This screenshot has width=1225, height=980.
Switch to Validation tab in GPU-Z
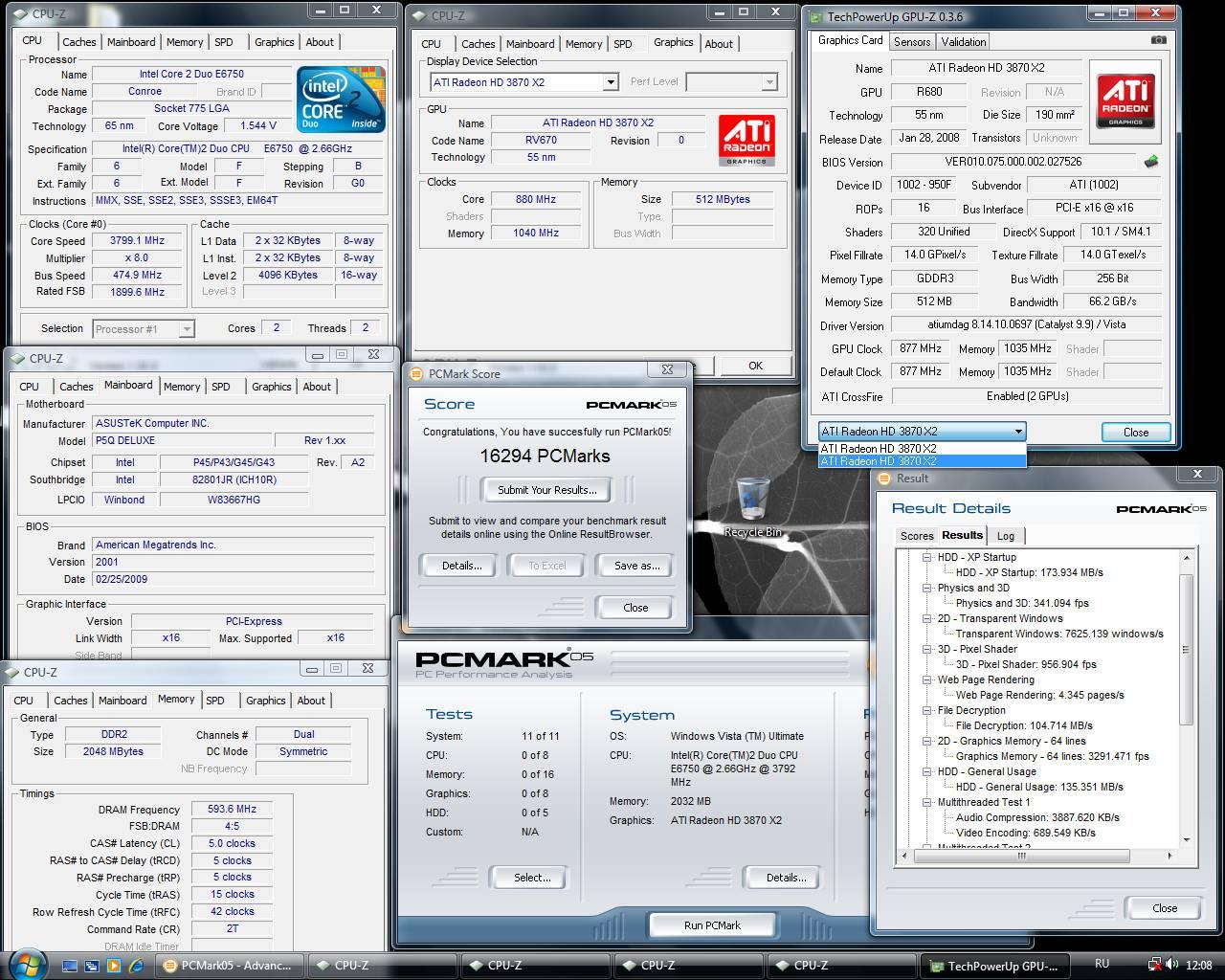click(x=963, y=42)
